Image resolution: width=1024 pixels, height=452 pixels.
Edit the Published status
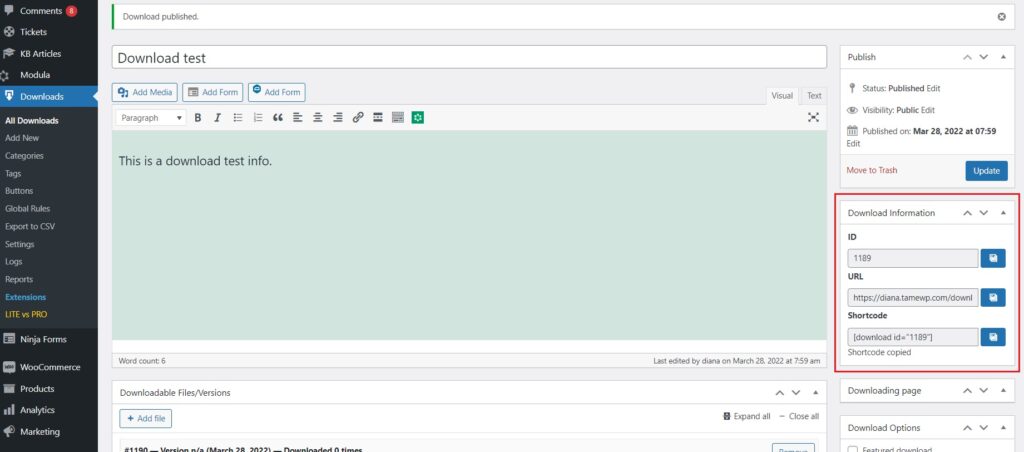pyautogui.click(x=933, y=88)
